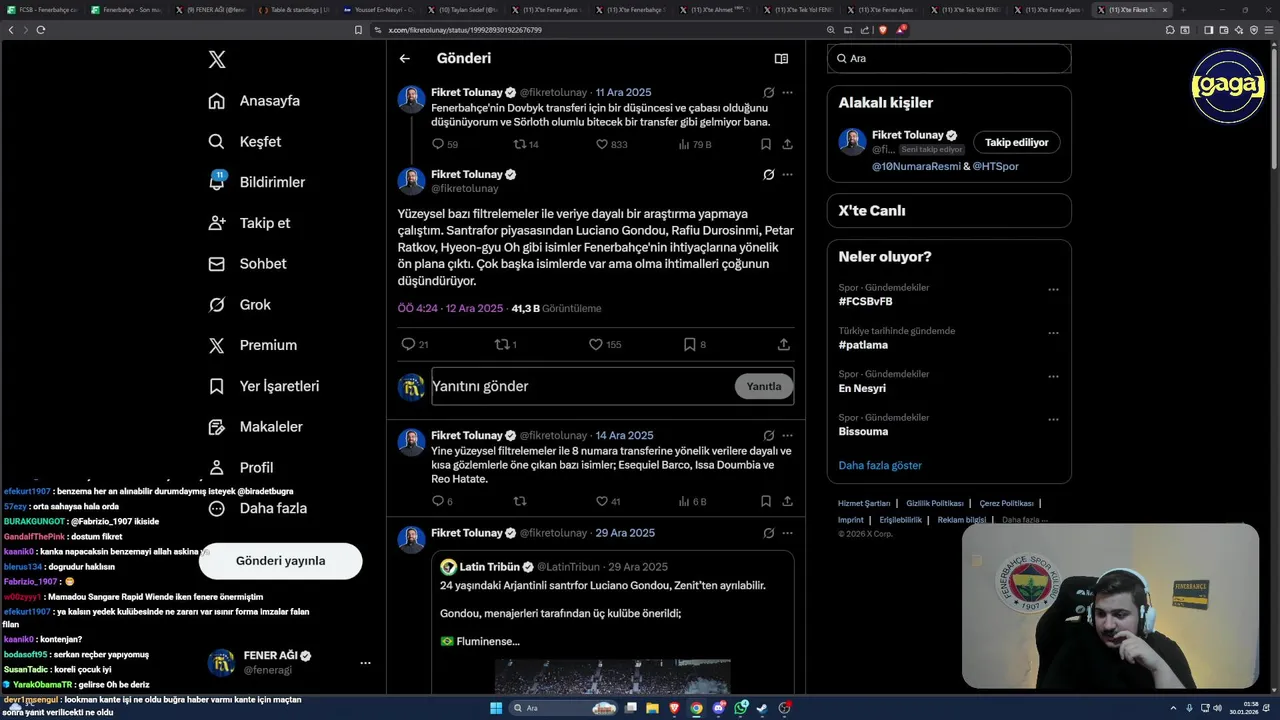This screenshot has height=720, width=1280.
Task: Click the Takip ediliyor button
Action: click(1016, 143)
